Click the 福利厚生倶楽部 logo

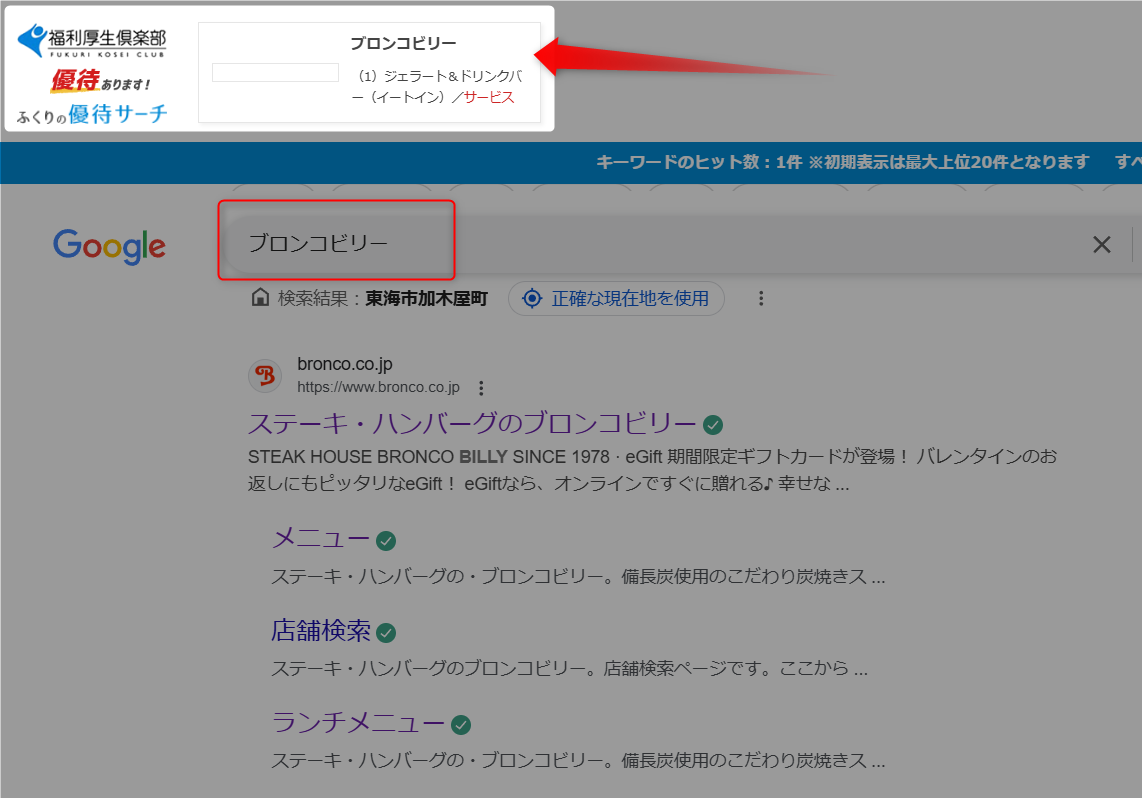pyautogui.click(x=92, y=42)
